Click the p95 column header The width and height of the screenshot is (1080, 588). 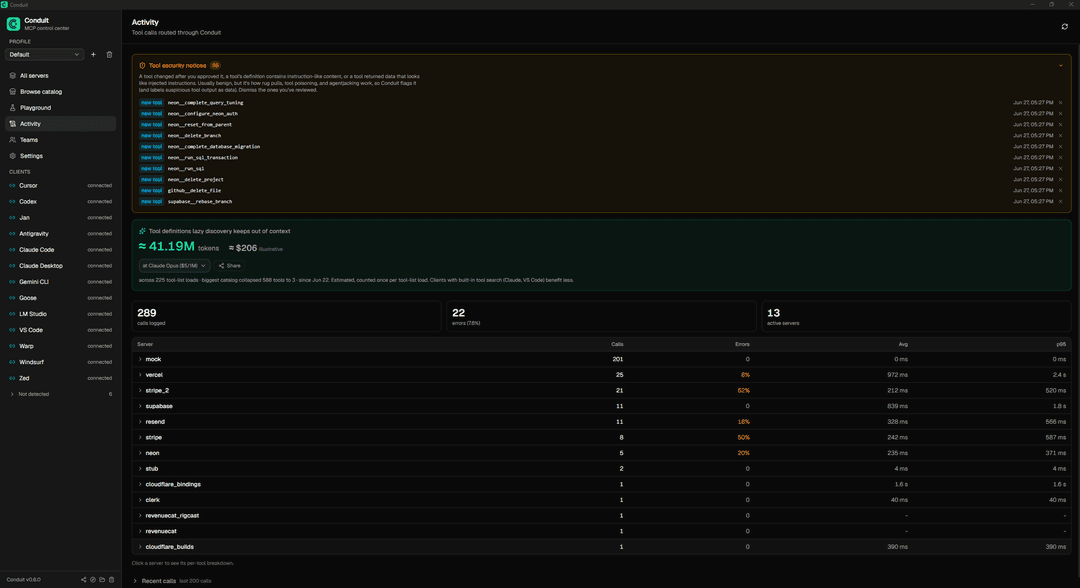1061,344
